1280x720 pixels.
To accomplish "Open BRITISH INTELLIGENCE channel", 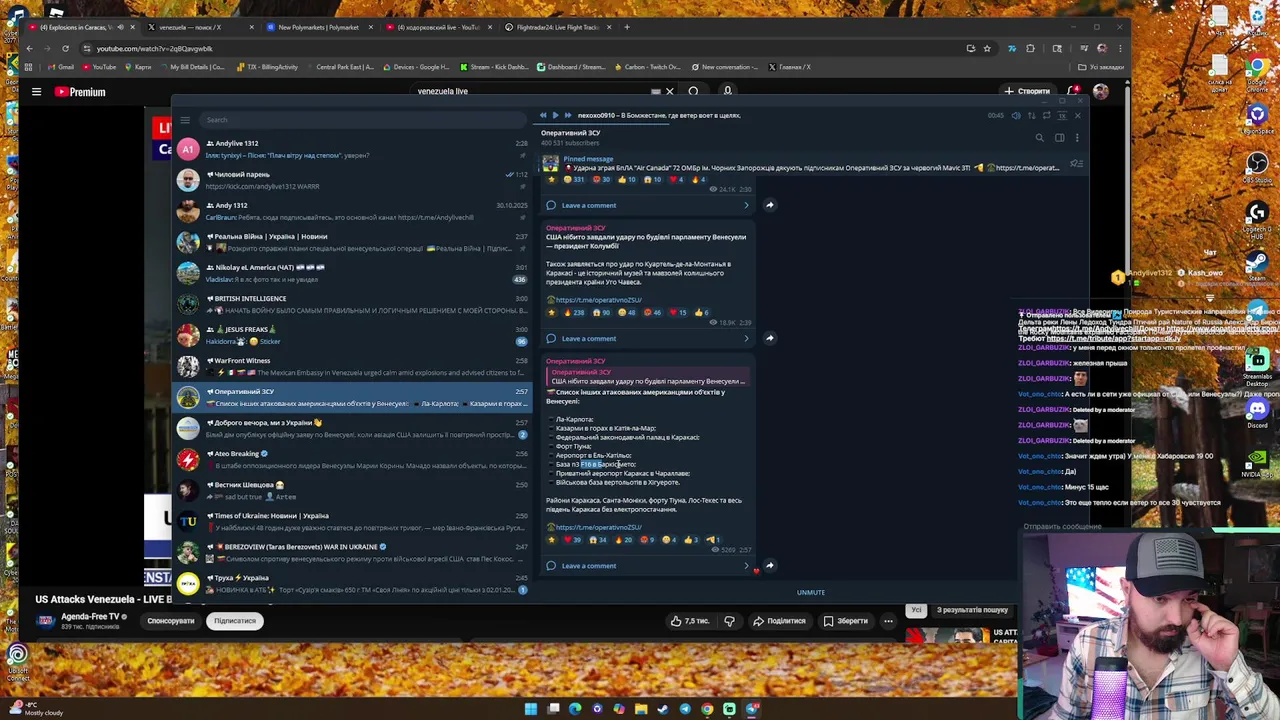I will [350, 304].
